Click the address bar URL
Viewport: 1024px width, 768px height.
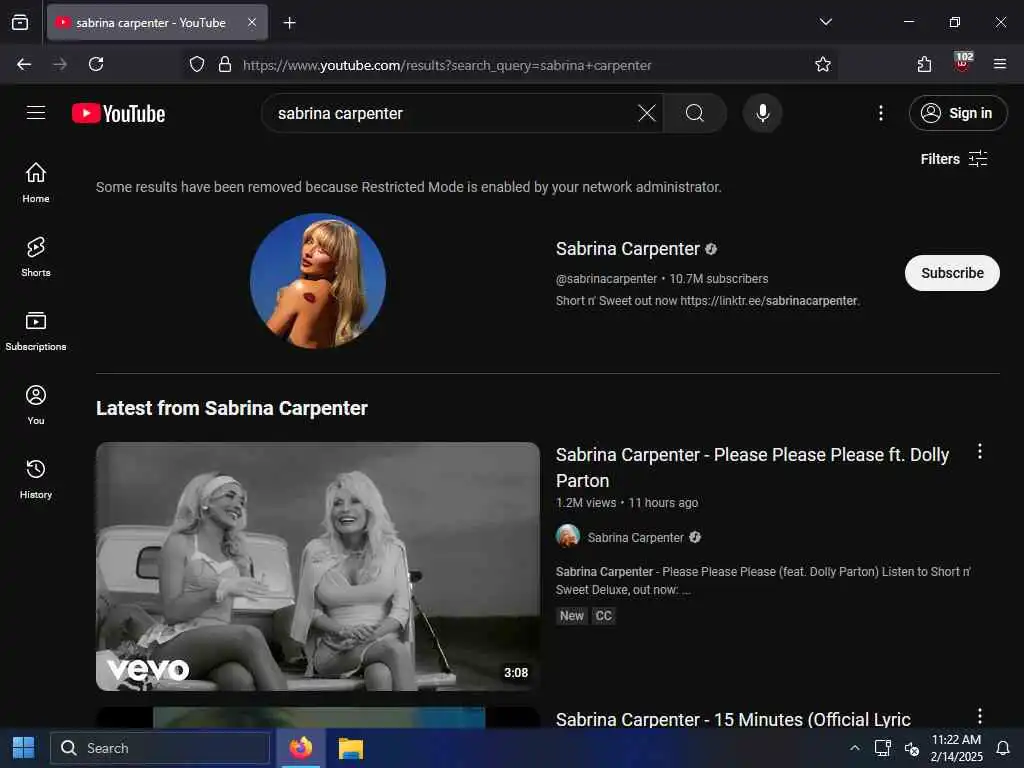pyautogui.click(x=447, y=65)
